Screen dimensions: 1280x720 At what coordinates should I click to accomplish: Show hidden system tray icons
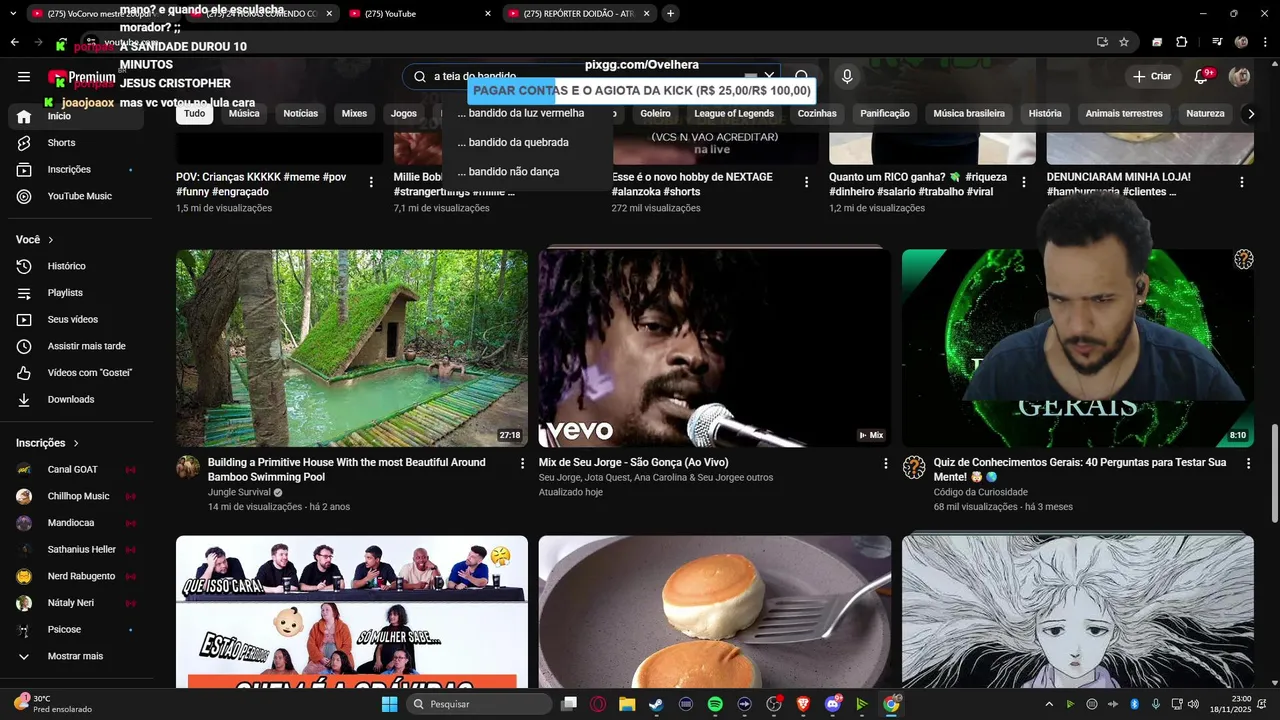[1049, 704]
